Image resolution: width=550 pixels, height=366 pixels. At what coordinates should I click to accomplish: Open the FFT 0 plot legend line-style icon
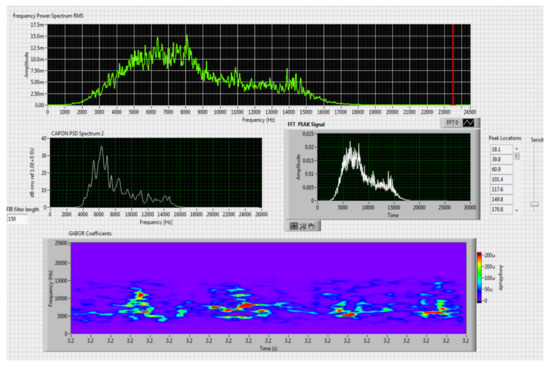468,123
